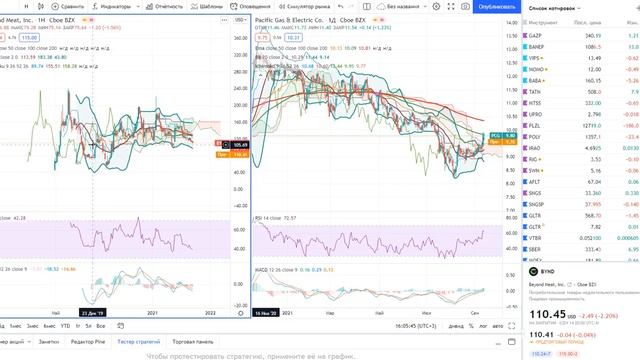Open chart settings gear
Screen dimensions: 640x360
(x=436, y=7)
